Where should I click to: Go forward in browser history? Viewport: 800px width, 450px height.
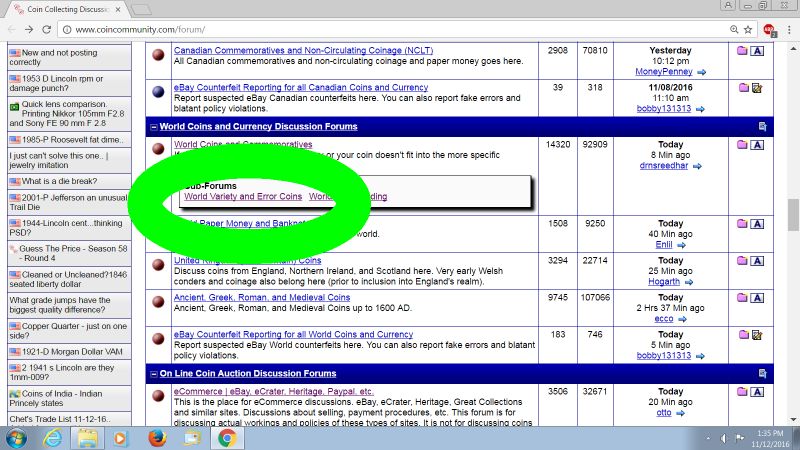pos(29,30)
